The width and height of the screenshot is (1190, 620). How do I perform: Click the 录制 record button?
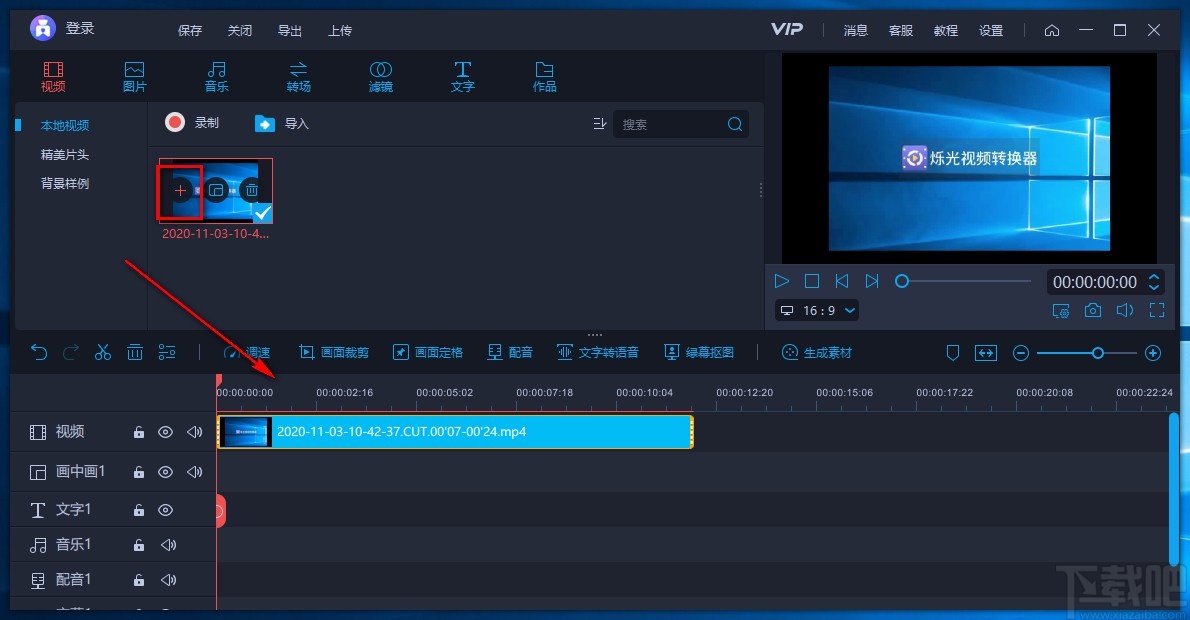coord(192,123)
